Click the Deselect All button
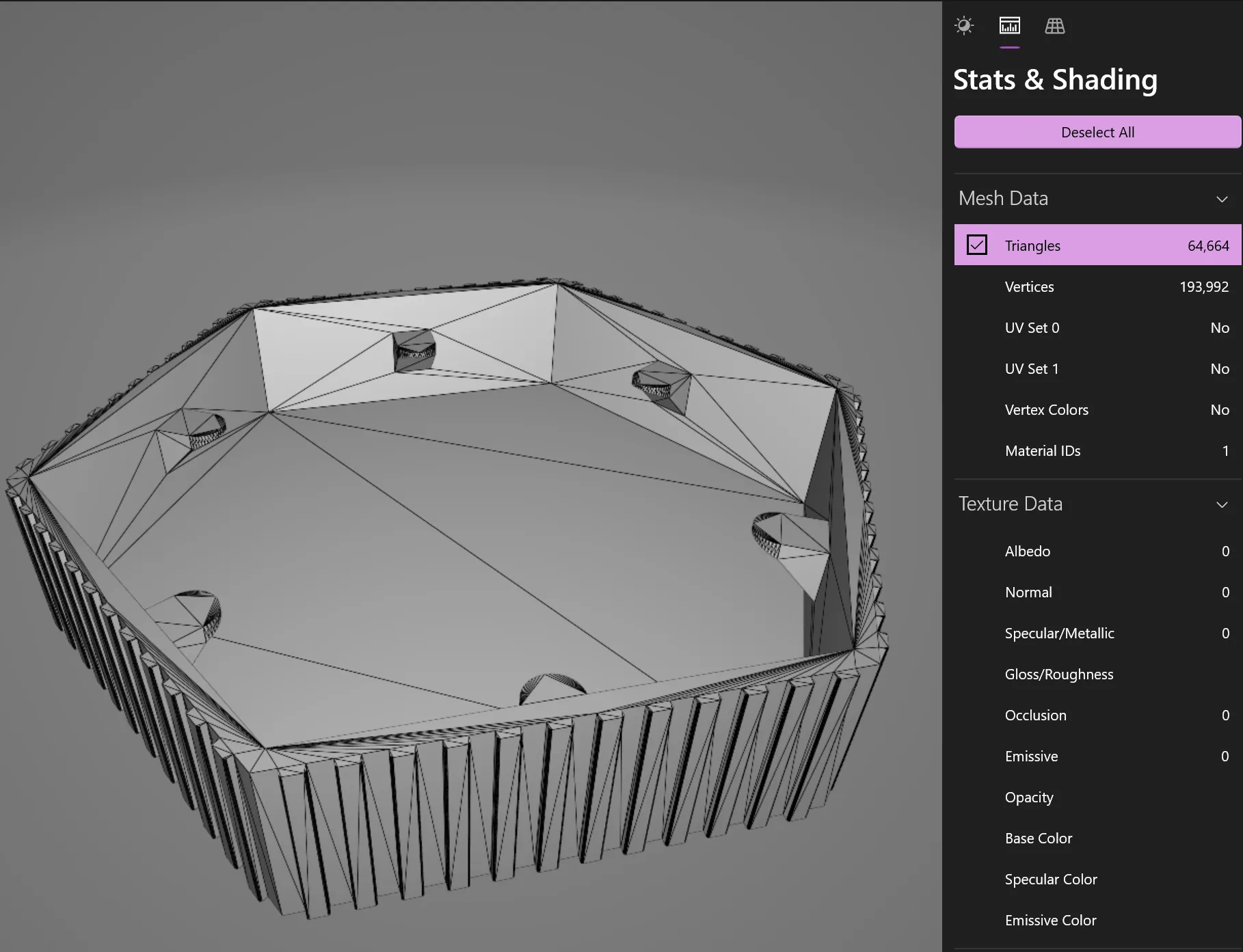 tap(1097, 133)
